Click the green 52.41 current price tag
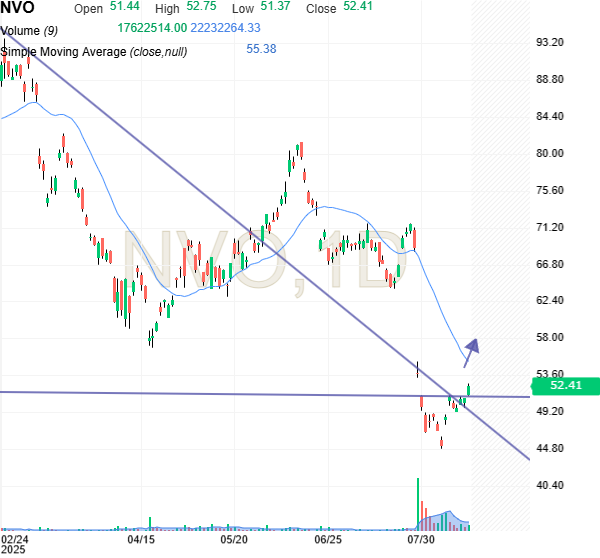This screenshot has width=600, height=558. pyautogui.click(x=565, y=385)
